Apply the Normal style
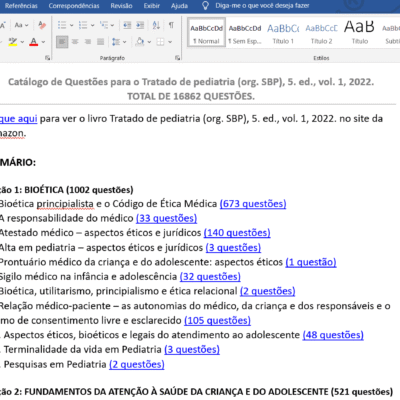The image size is (400, 400). pyautogui.click(x=206, y=33)
